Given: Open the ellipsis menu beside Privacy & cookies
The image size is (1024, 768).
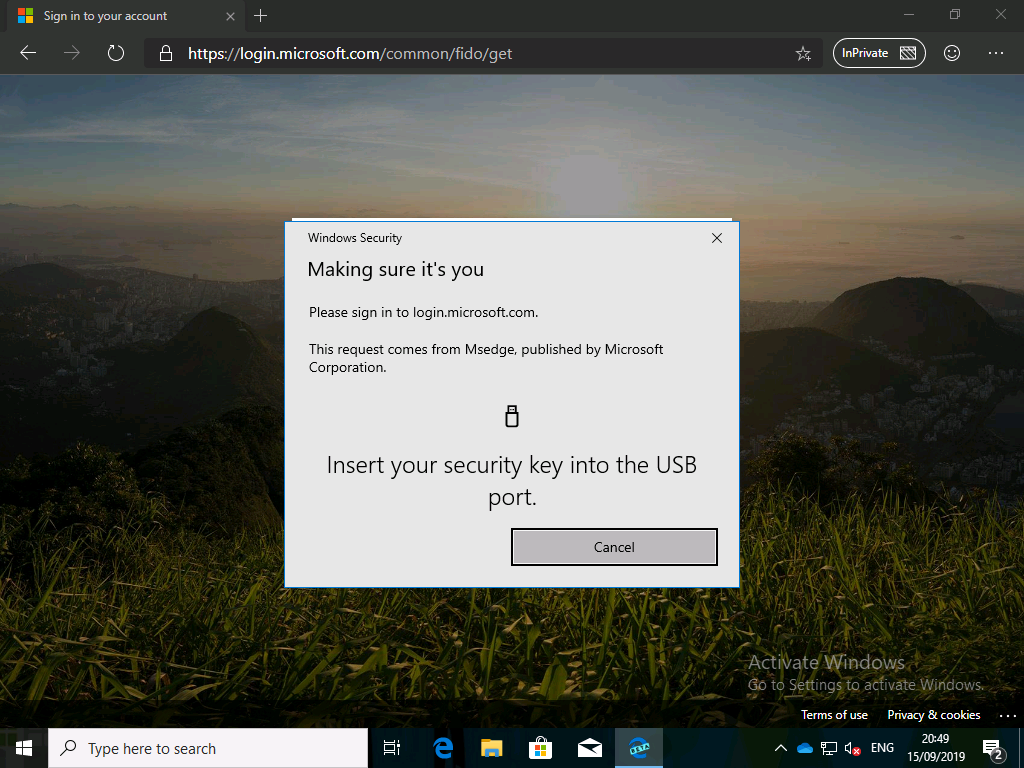Looking at the screenshot, I should point(1007,714).
